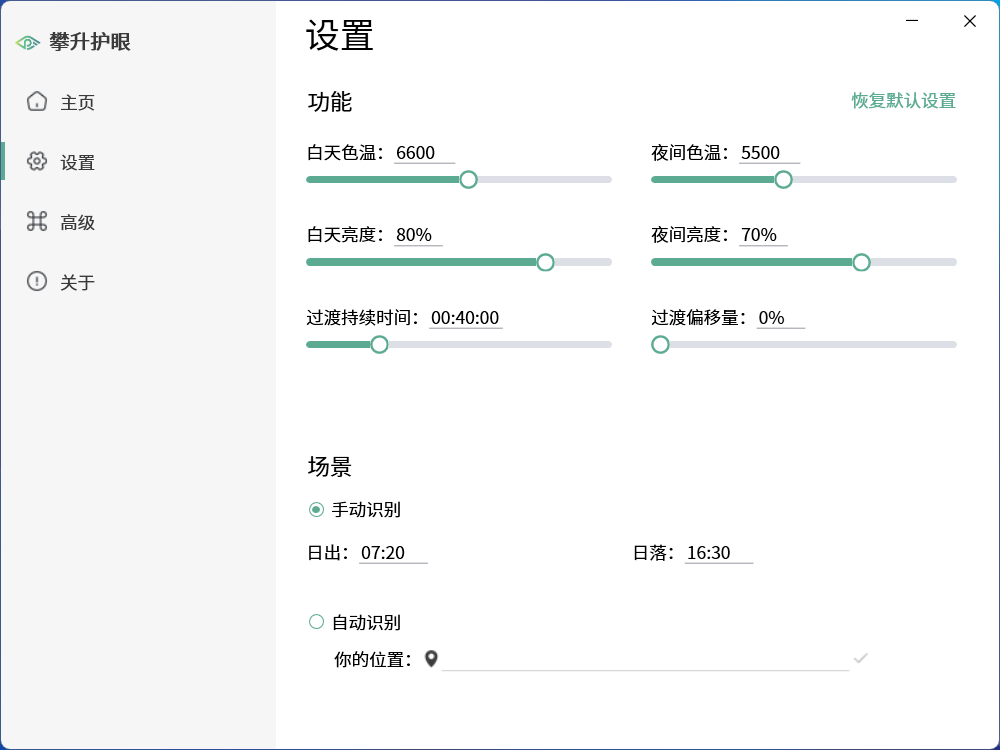Click the 攀升护眼 eye logo icon
The height and width of the screenshot is (750, 1000).
(x=28, y=42)
